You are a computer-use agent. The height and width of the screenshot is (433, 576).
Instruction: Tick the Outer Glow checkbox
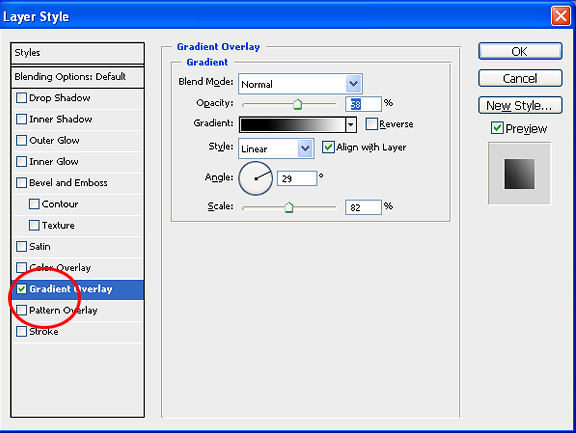pos(21,141)
